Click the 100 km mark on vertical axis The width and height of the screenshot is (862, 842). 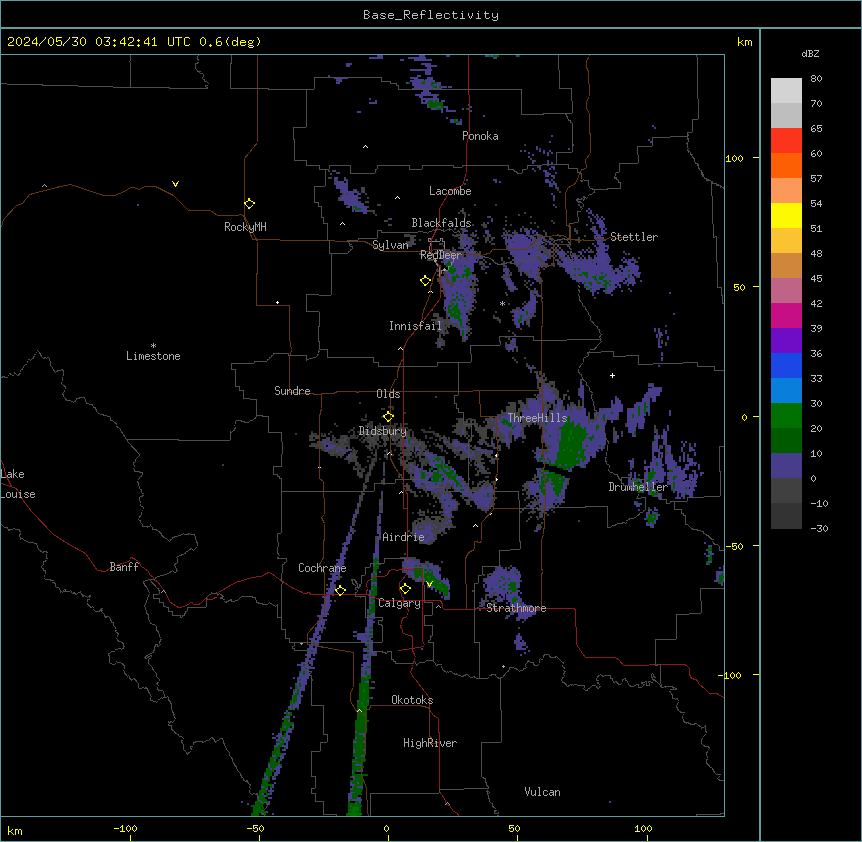(734, 158)
